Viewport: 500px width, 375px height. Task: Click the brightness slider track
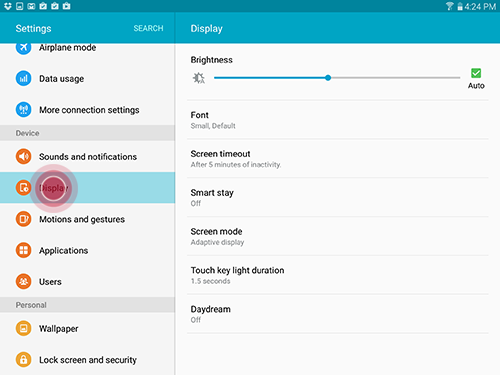[337, 78]
